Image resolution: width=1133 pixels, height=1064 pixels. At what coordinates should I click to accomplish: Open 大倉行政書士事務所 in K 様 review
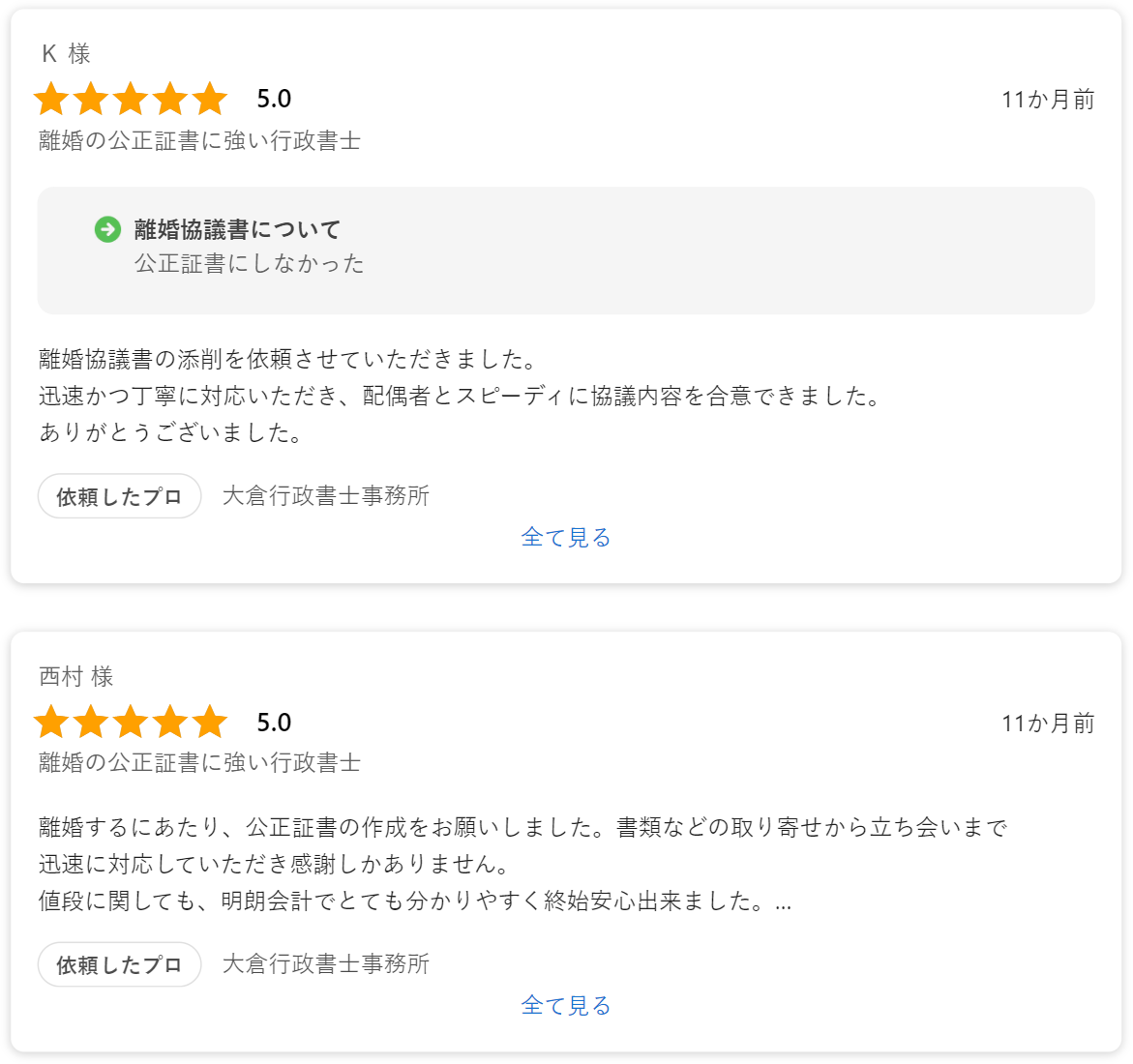[326, 496]
